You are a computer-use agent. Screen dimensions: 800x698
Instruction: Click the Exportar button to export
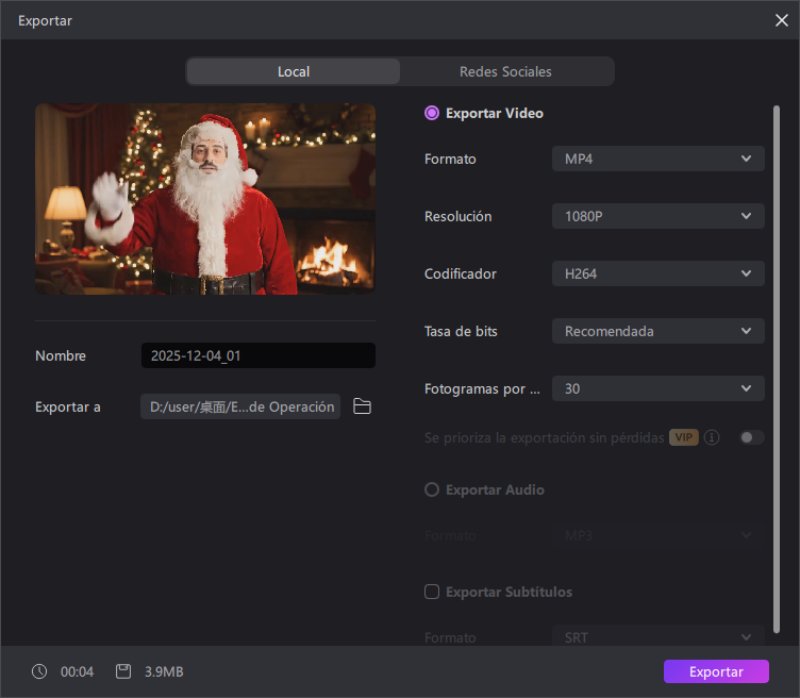[x=715, y=671]
